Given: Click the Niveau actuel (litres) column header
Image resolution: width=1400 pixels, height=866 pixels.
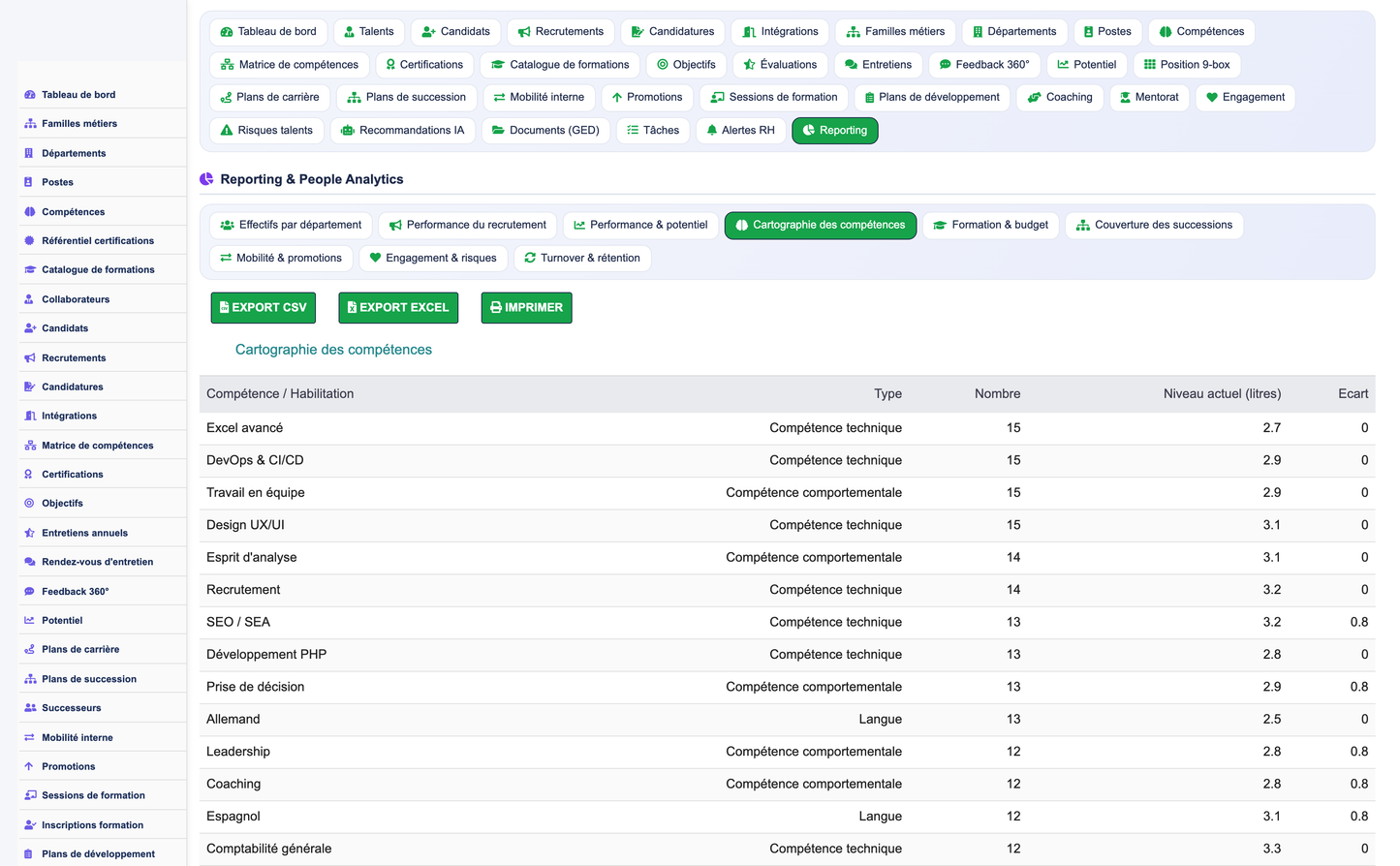Looking at the screenshot, I should pyautogui.click(x=1222, y=394).
